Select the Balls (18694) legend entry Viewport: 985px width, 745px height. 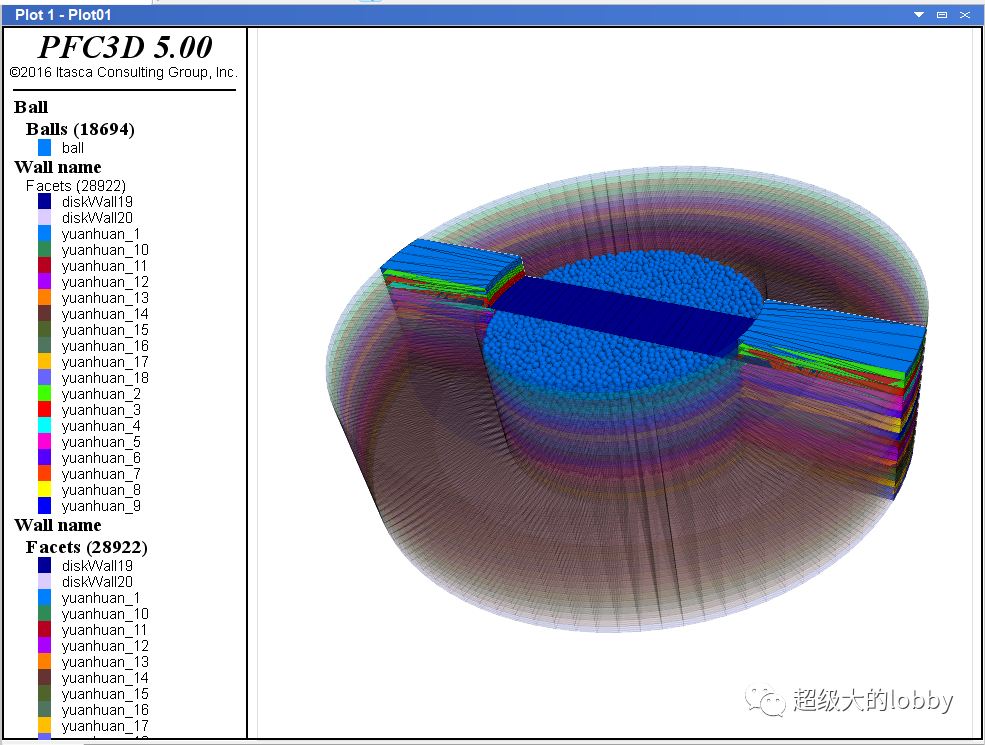point(80,129)
